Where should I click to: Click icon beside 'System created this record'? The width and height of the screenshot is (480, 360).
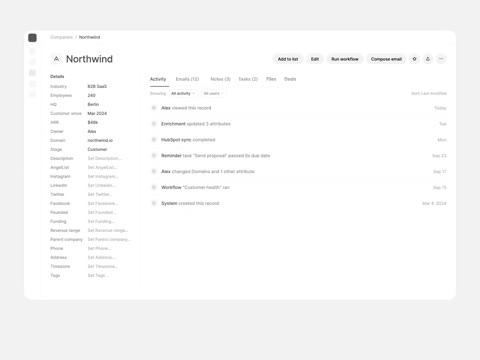coord(154,203)
